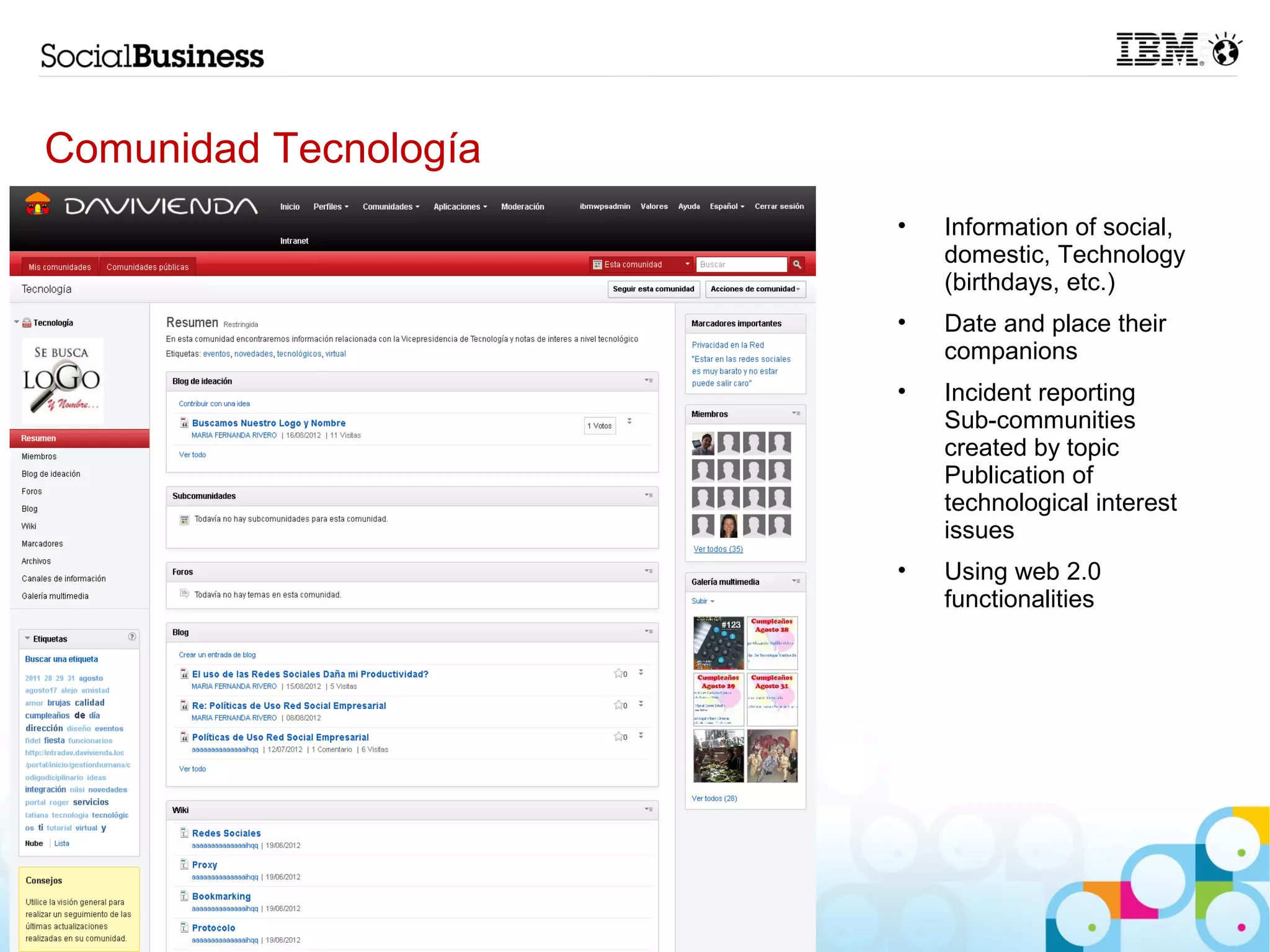Open Crear un entrada de blog link
The width and height of the screenshot is (1270, 952).
tap(217, 654)
